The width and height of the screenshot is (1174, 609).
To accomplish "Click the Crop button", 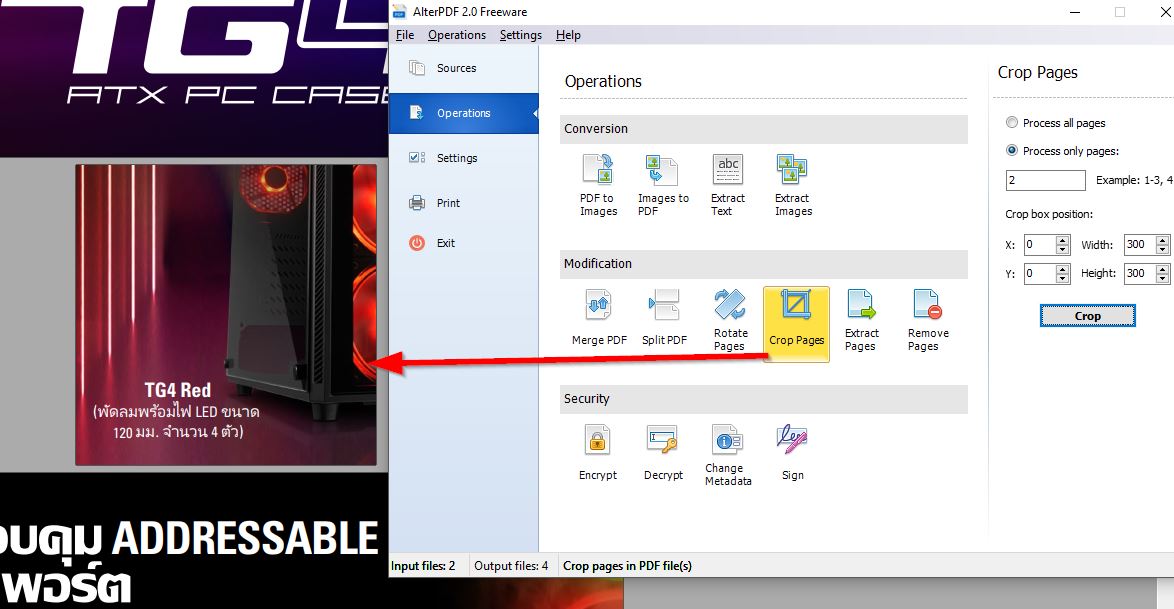I will [1087, 316].
